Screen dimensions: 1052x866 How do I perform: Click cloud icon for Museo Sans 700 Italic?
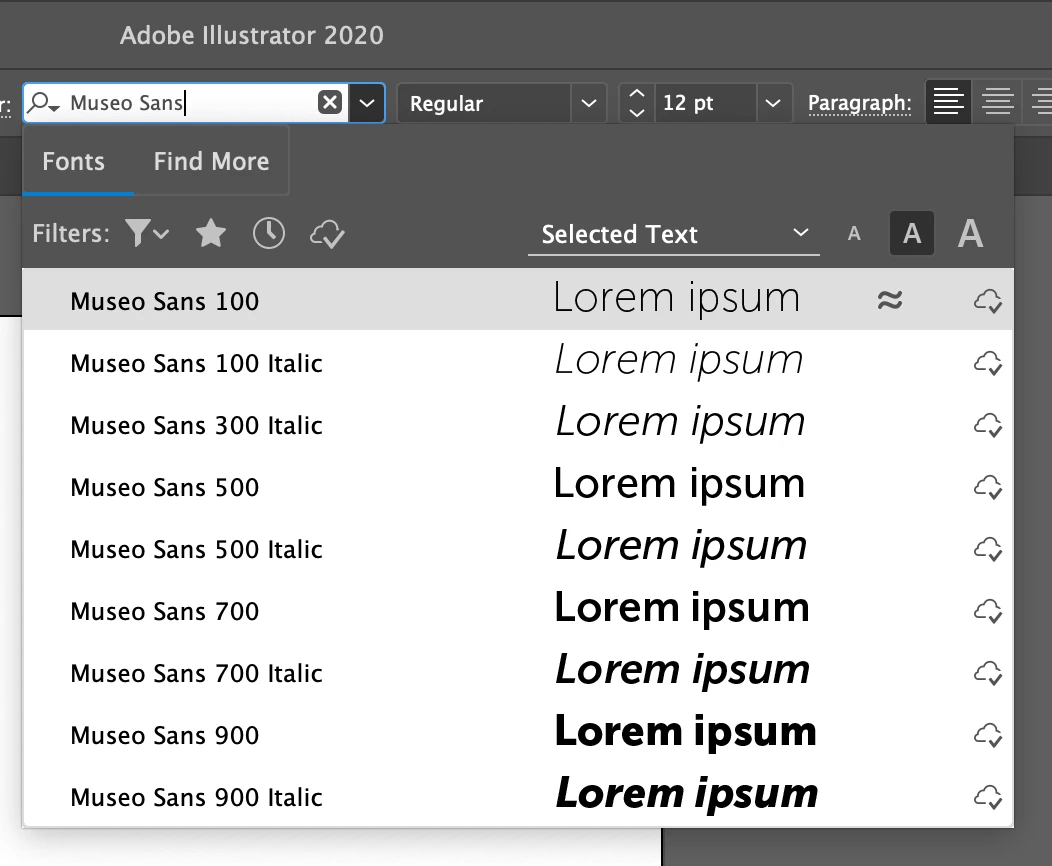(x=988, y=673)
